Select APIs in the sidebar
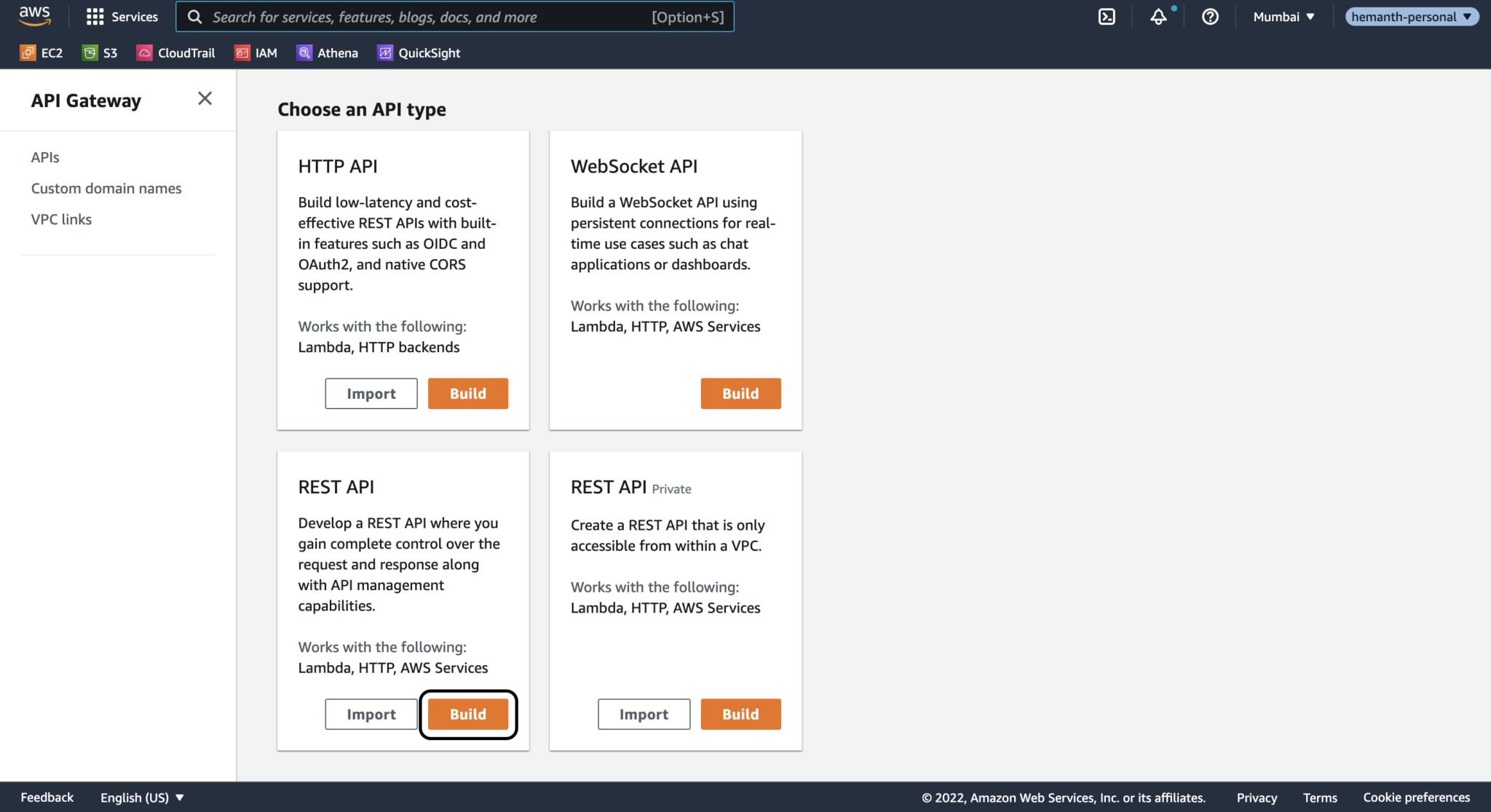The image size is (1491, 812). click(45, 156)
